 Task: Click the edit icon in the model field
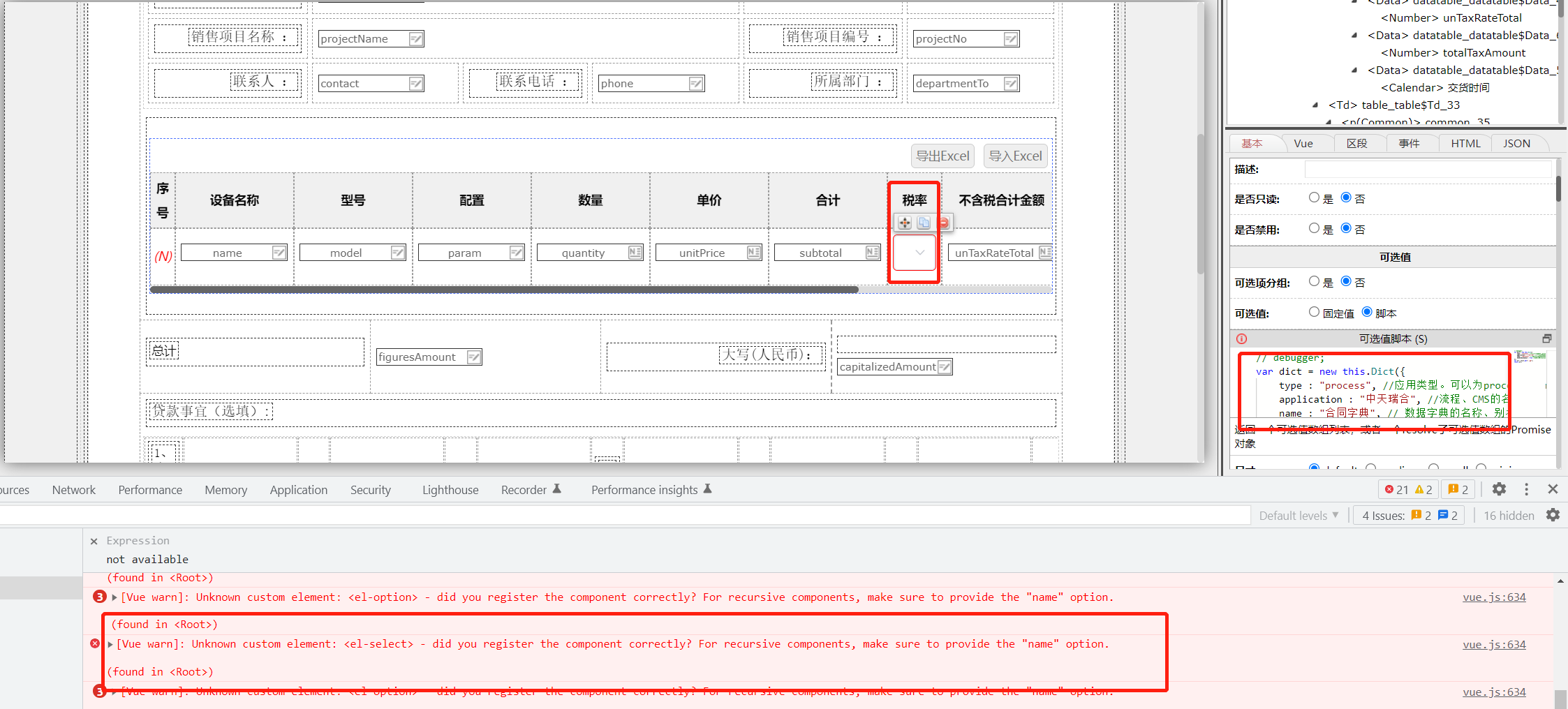398,253
